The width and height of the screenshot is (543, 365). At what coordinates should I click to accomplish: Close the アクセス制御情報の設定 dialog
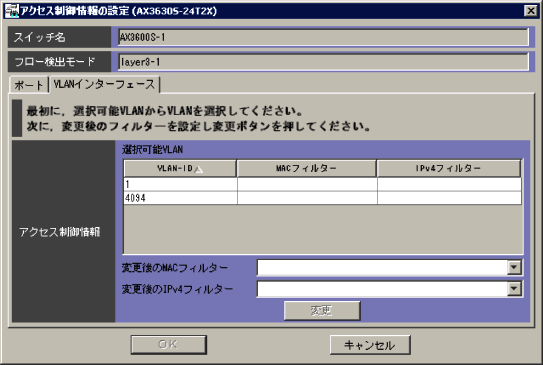[531, 11]
